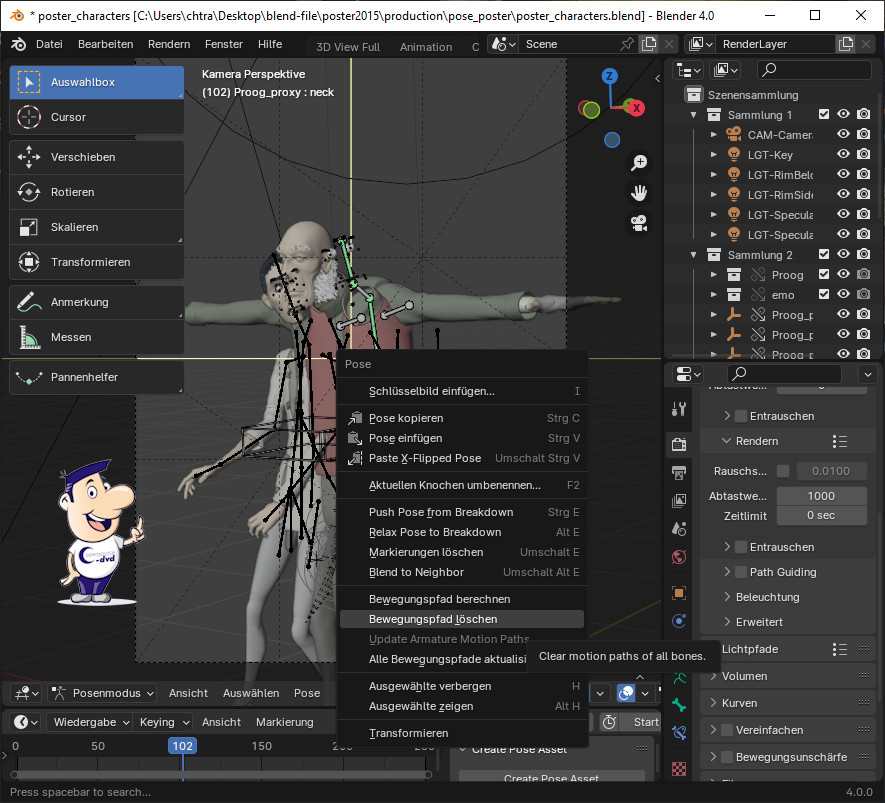Open the Bearbeiten menu in the menu bar

(105, 44)
